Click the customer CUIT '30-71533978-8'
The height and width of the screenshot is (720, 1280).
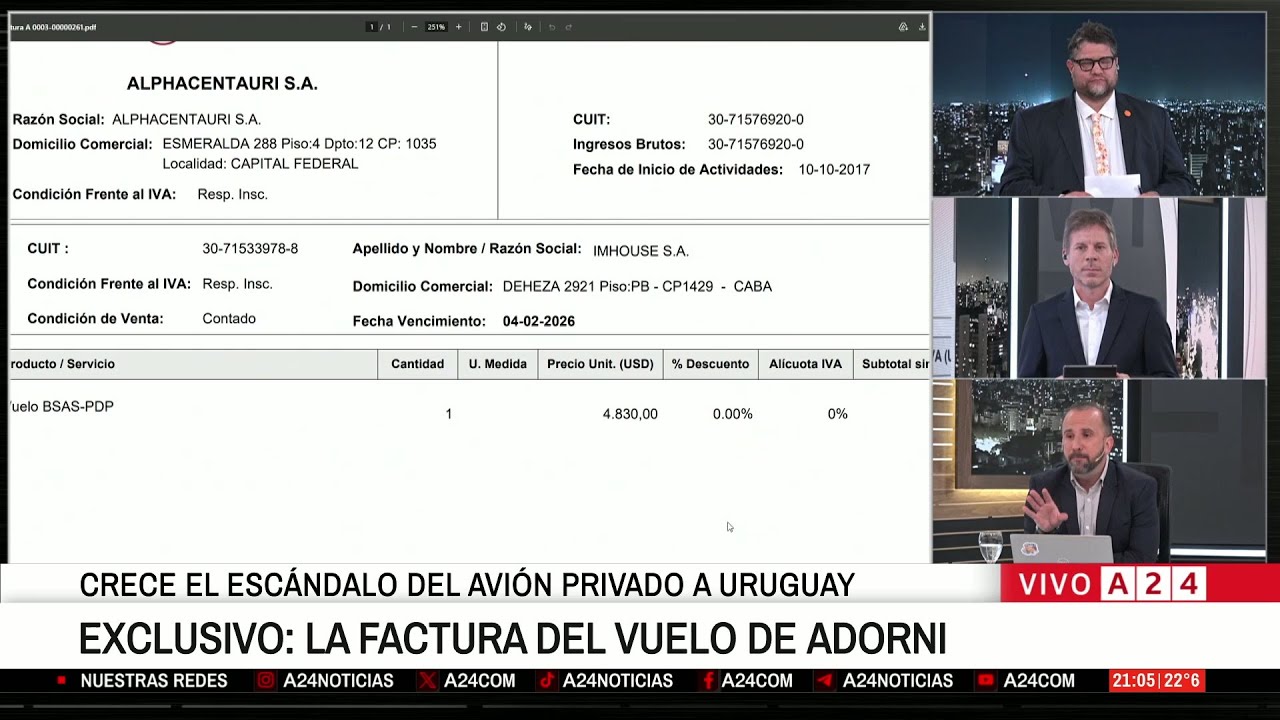pyautogui.click(x=250, y=249)
